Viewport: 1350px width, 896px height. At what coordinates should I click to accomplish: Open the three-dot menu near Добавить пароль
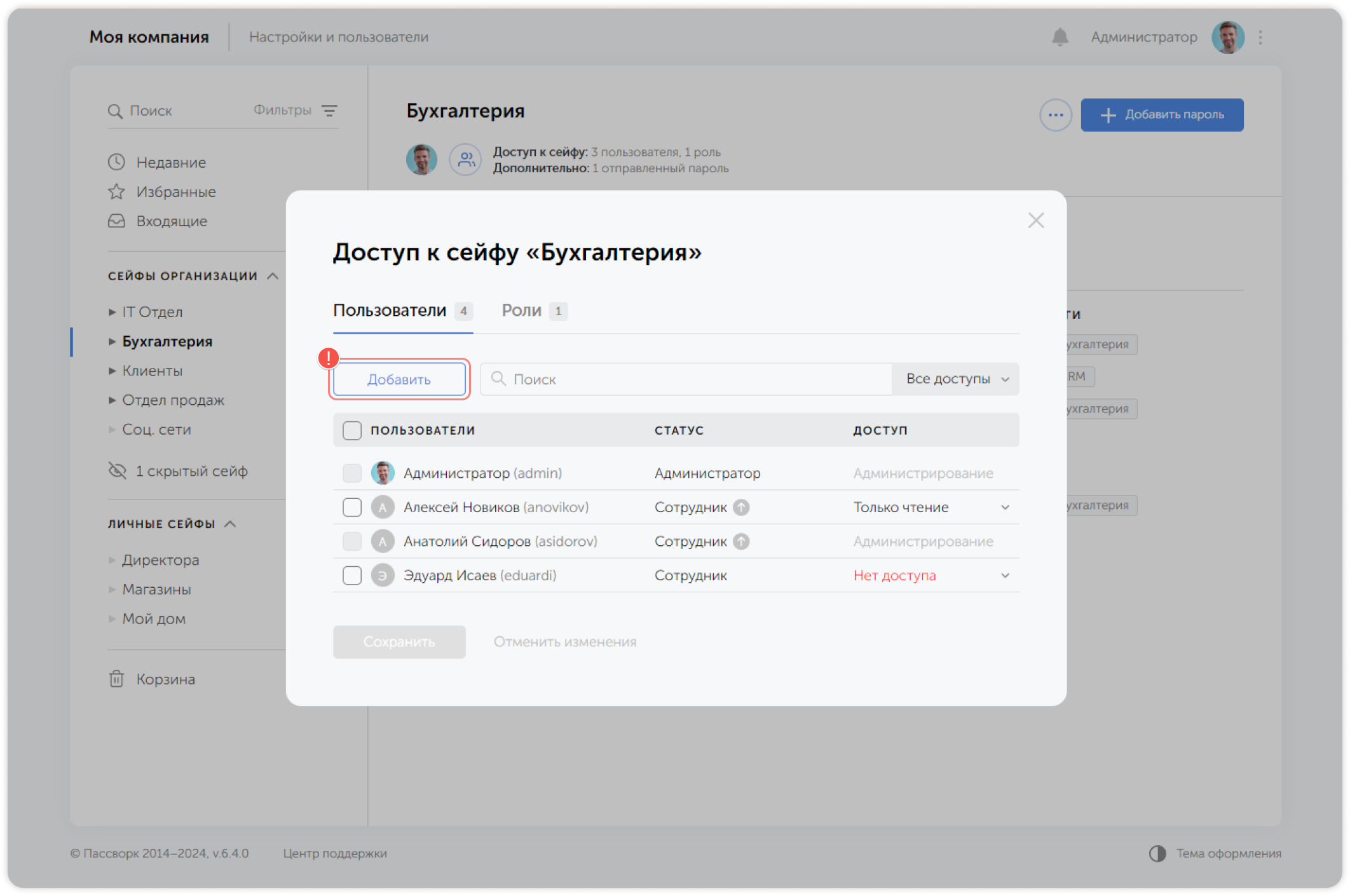click(x=1055, y=115)
